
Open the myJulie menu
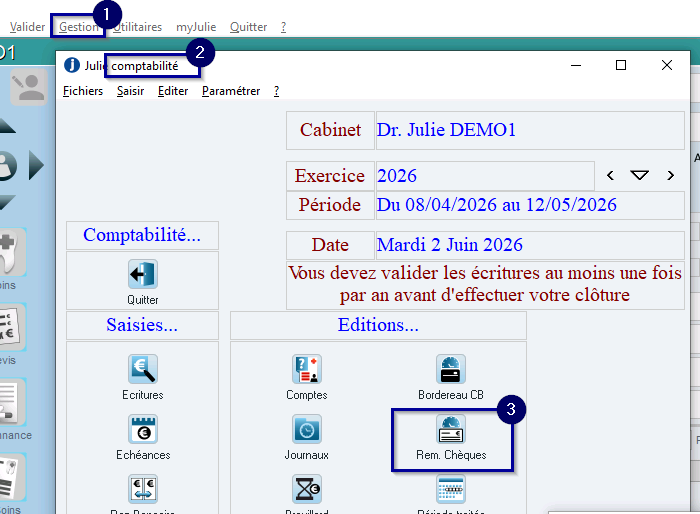[x=196, y=27]
